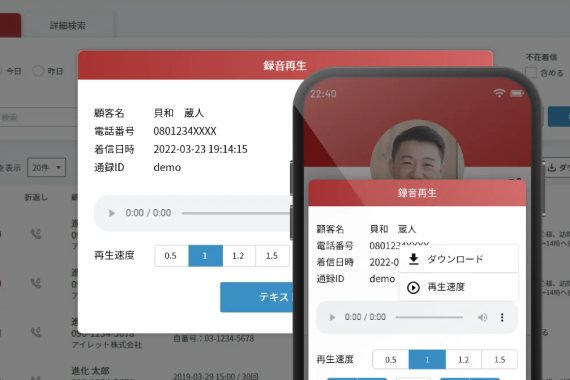Click the playback speed circle icon
The image size is (570, 380).
[x=413, y=288]
